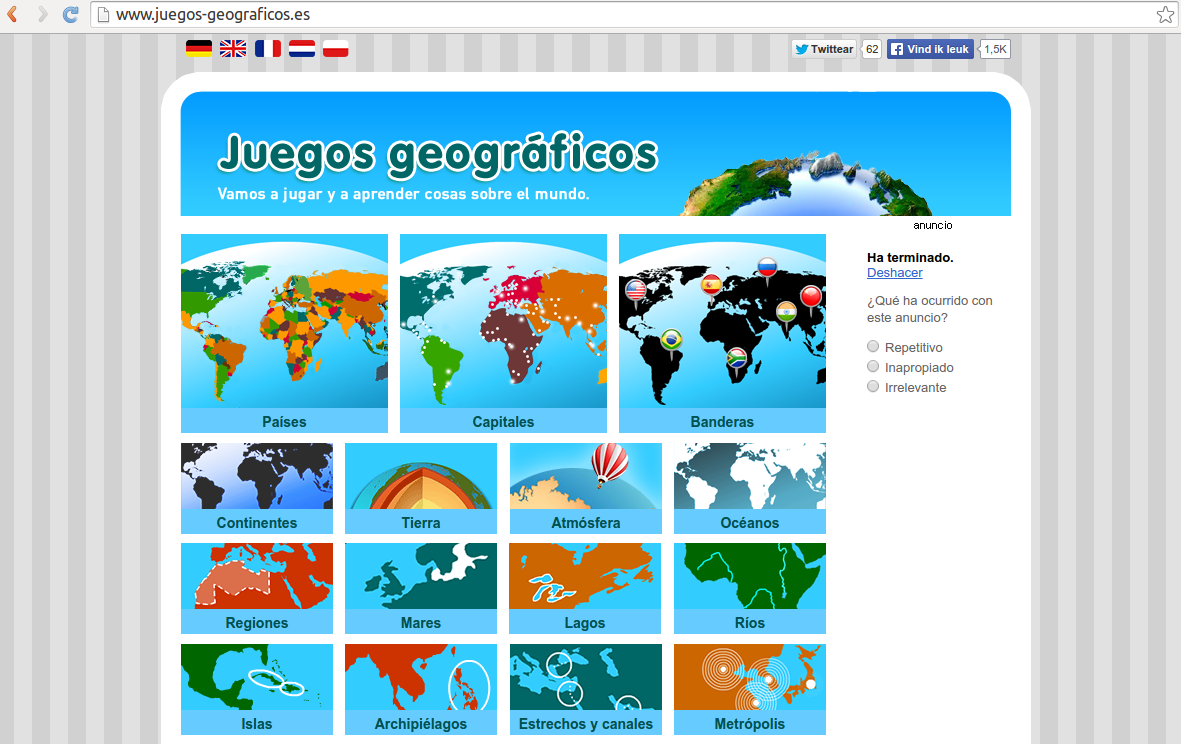This screenshot has width=1181, height=744.
Task: Set the site language to Polish
Action: [x=335, y=47]
